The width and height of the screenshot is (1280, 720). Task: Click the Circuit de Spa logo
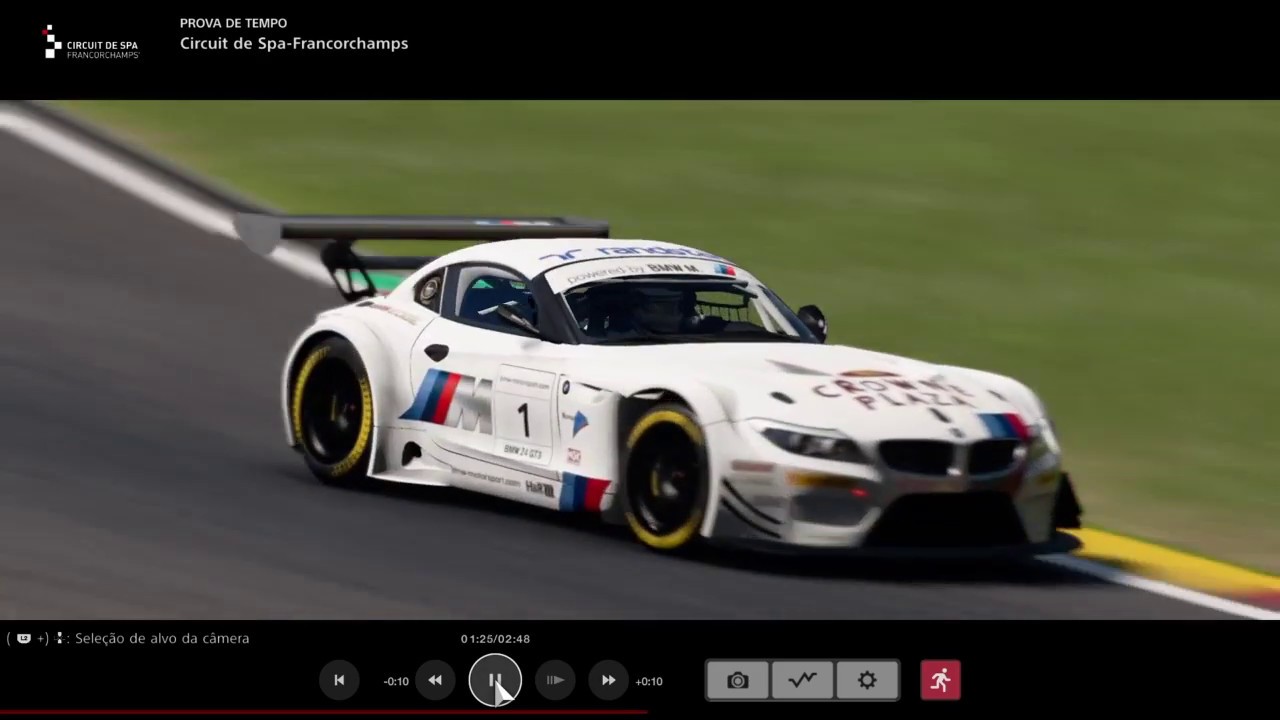pyautogui.click(x=91, y=43)
